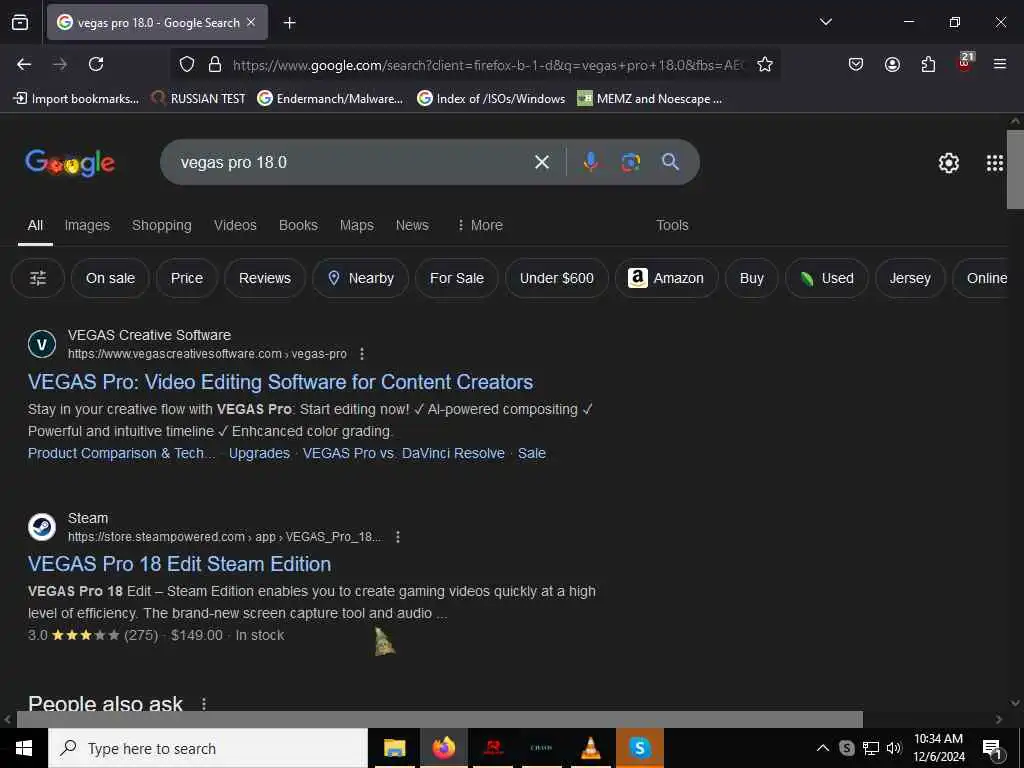
Task: Open the Firefox hamburger application menu
Action: (999, 64)
